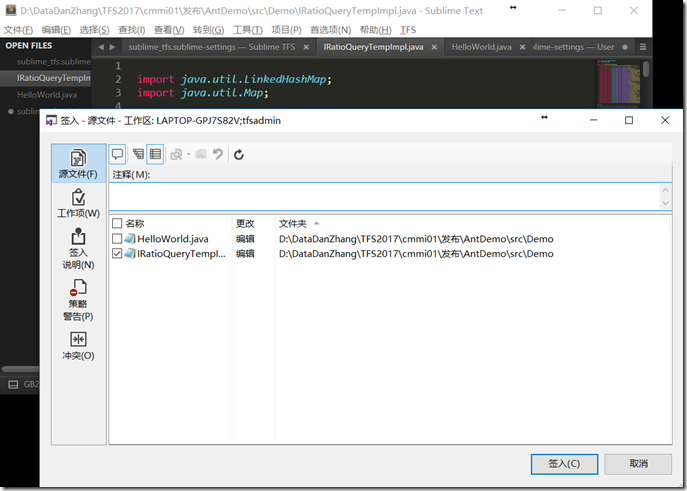Open the Conflicts (冲突) sidebar icon
Viewport: 687px width, 491px height.
click(78, 346)
